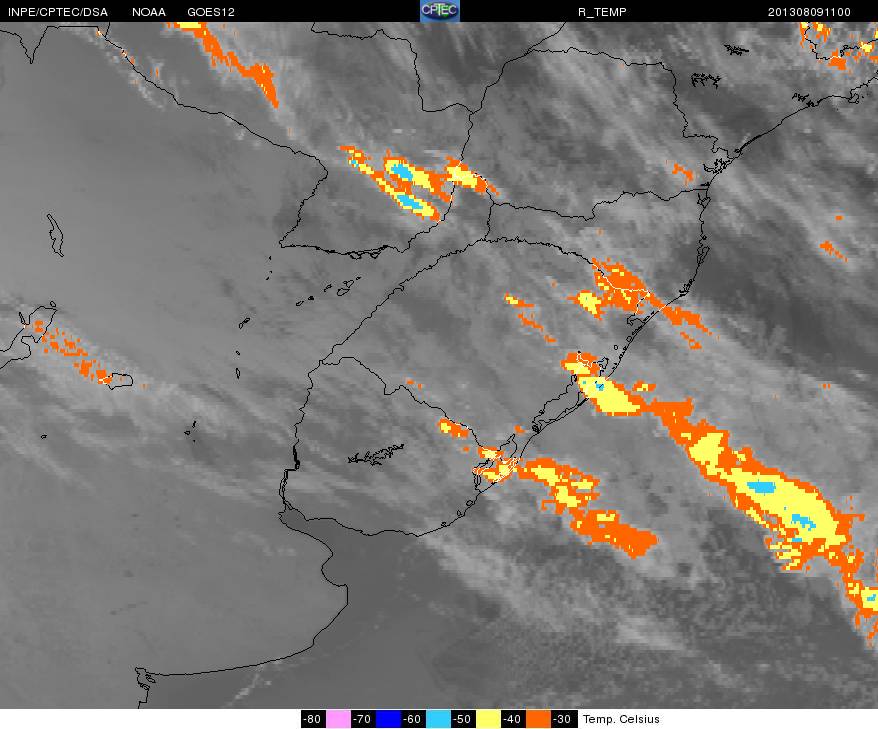The image size is (878, 729).
Task: Click the NOAA label in the header
Action: [x=148, y=12]
